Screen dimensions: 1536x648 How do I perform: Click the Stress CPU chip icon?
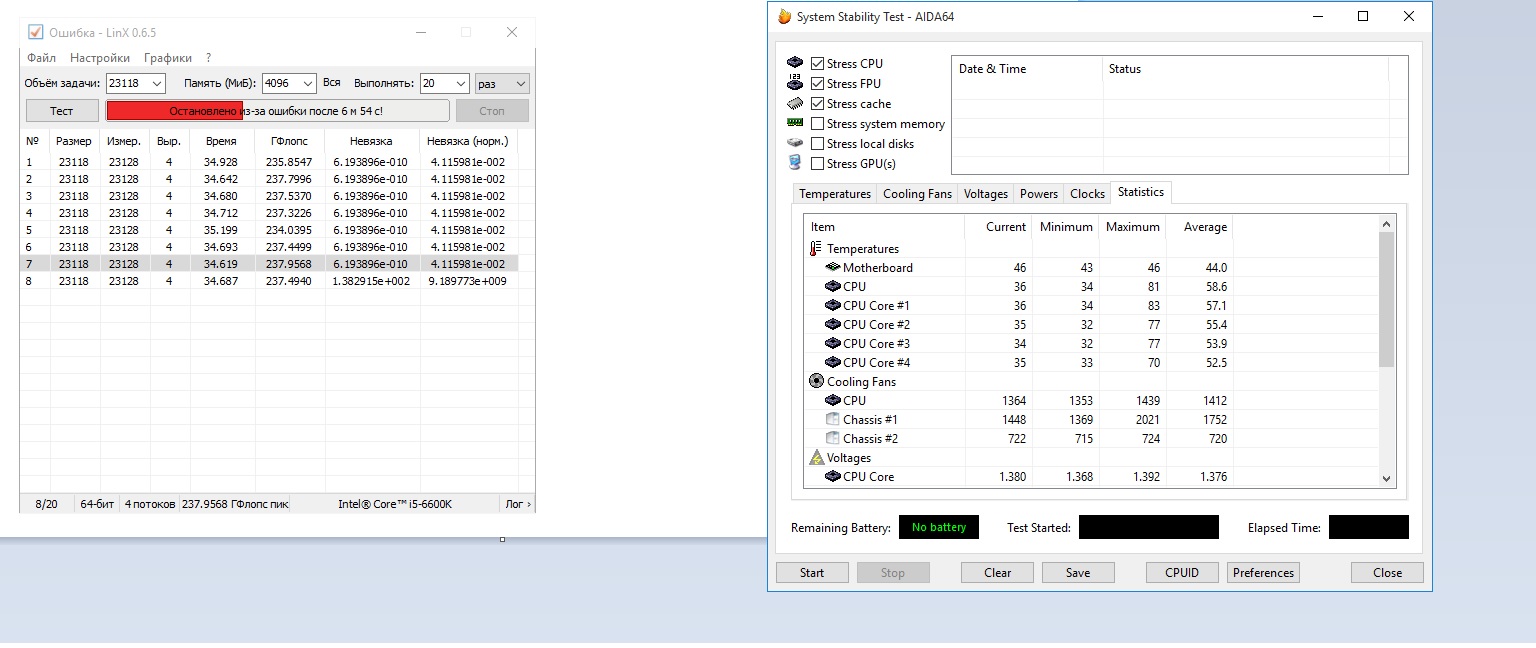pyautogui.click(x=795, y=63)
